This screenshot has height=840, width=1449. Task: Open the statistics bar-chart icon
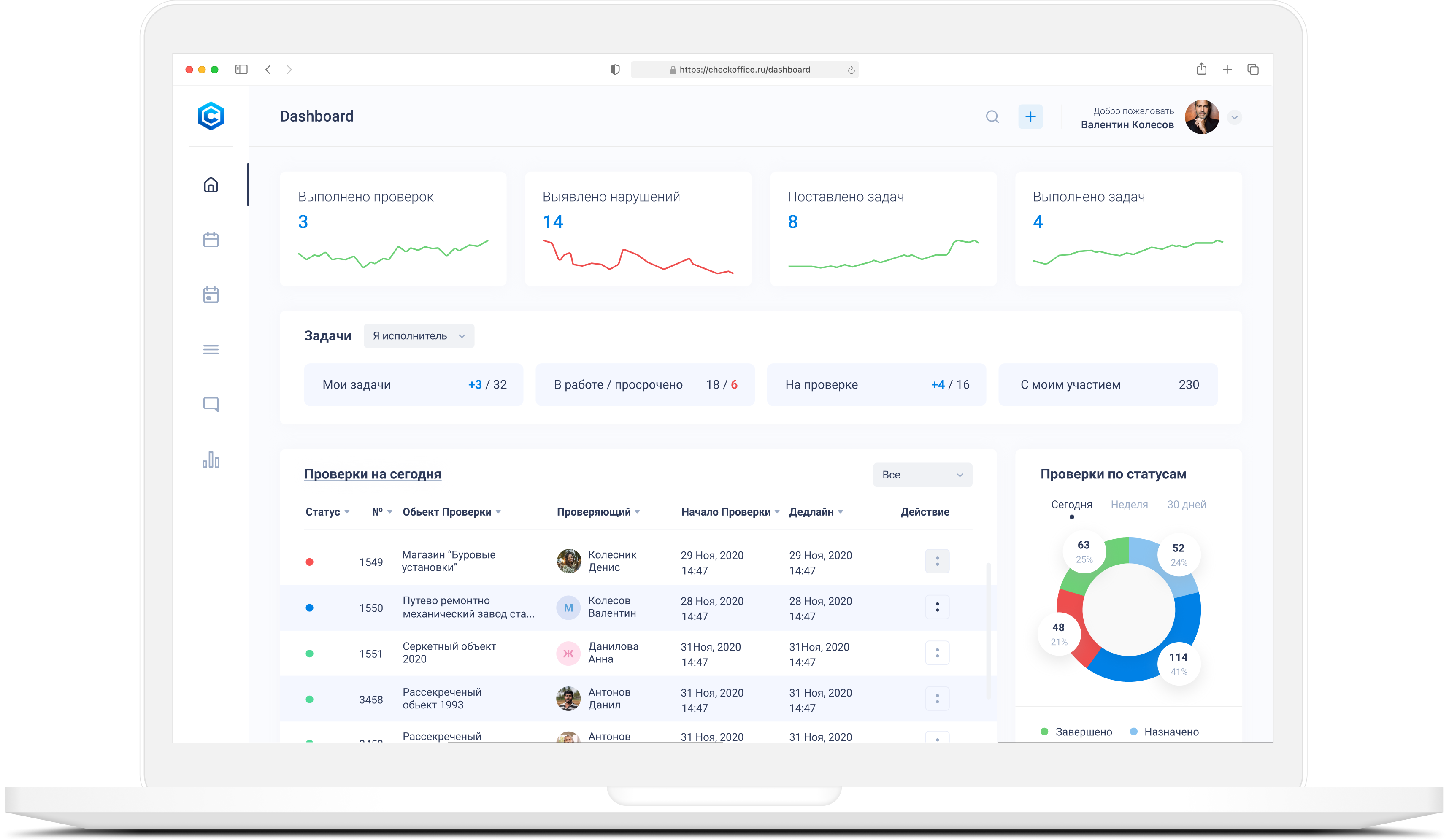[211, 459]
